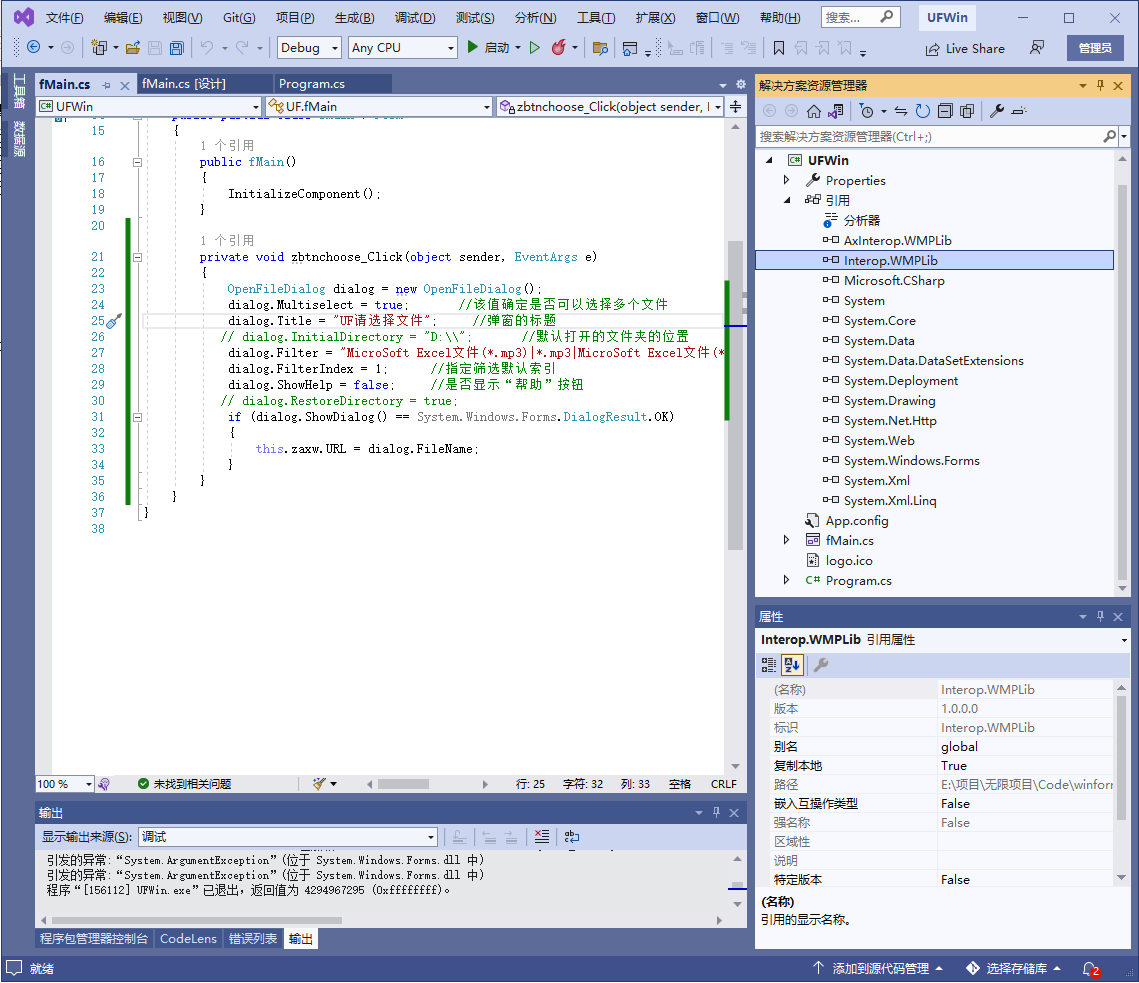
Task: Click the 启动 start label button
Action: 497,48
